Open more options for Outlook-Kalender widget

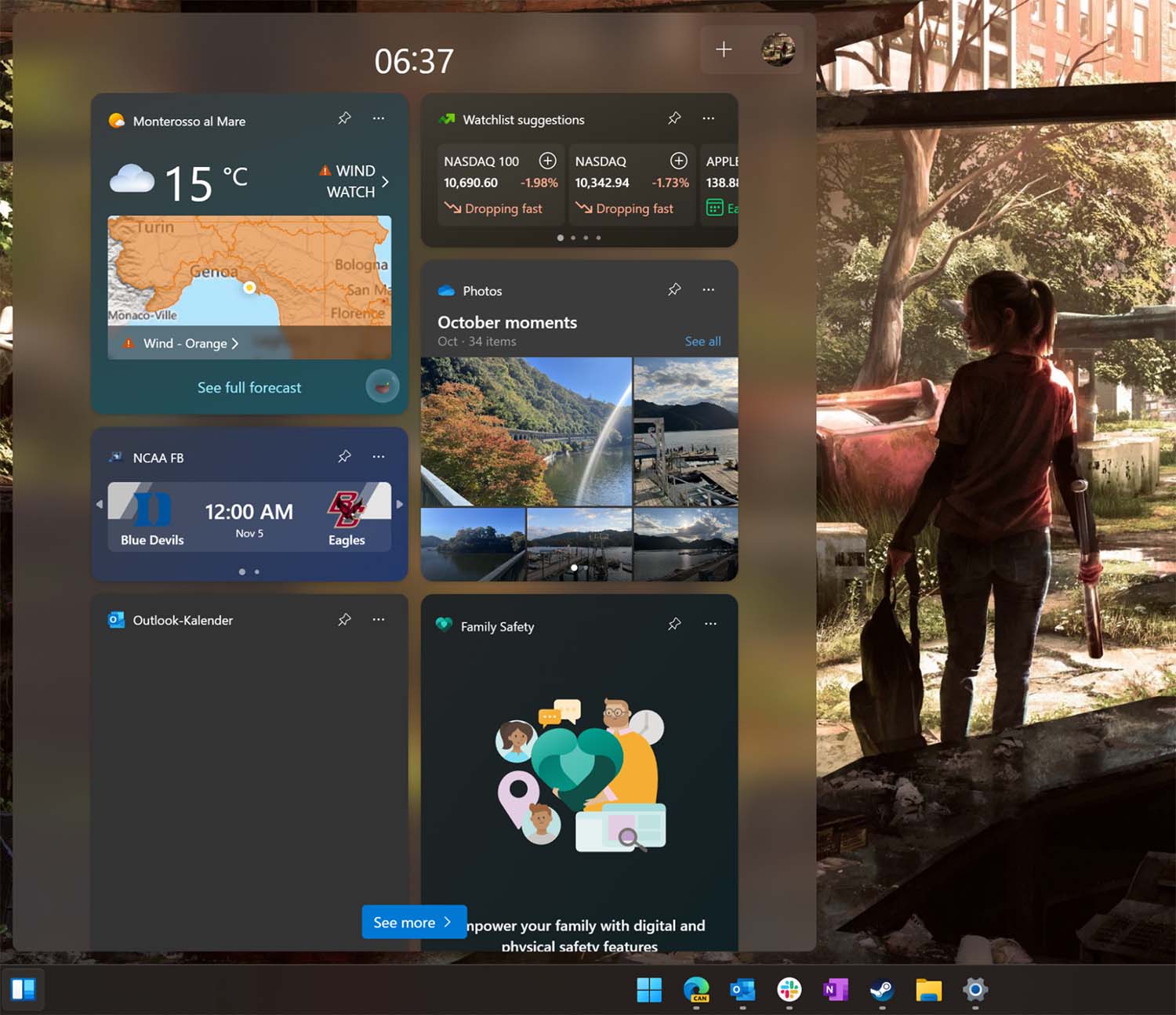tap(379, 620)
